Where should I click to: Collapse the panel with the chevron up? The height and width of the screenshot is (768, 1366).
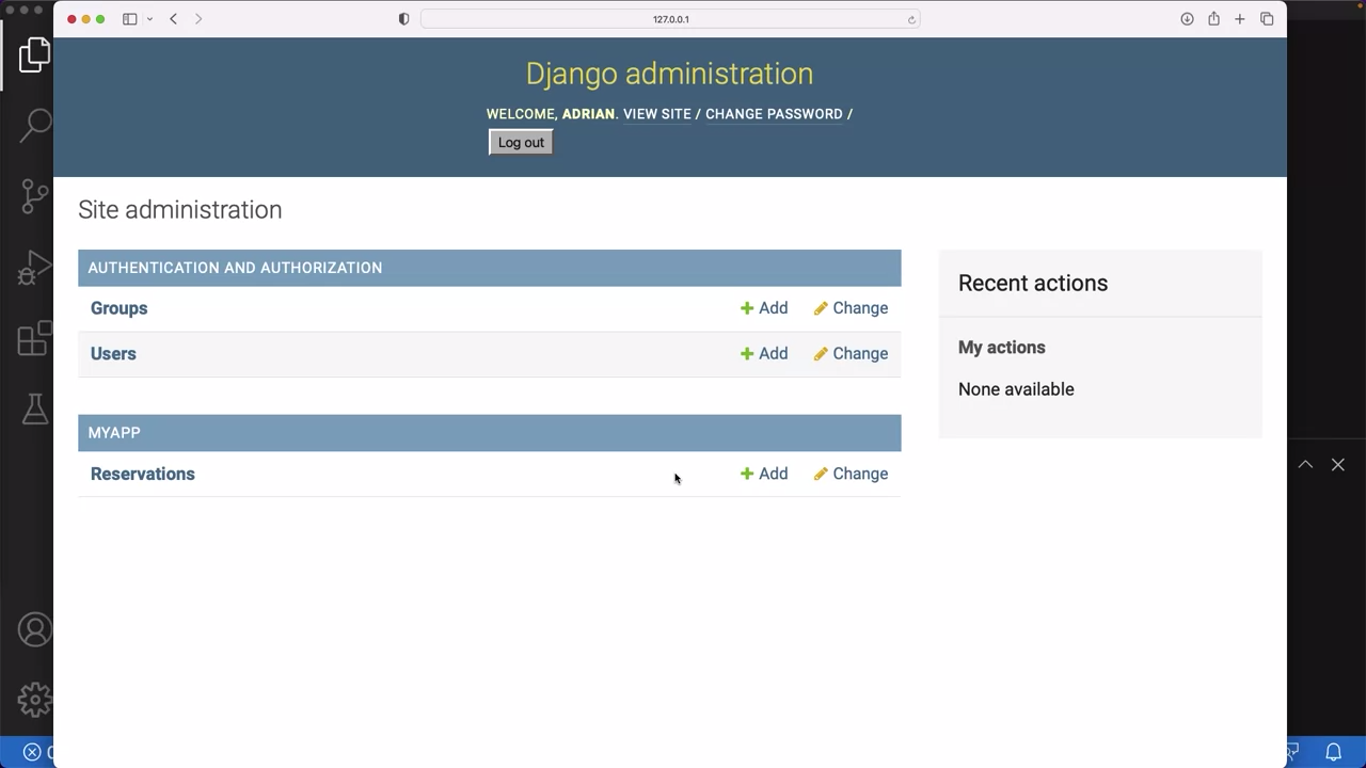(x=1305, y=464)
